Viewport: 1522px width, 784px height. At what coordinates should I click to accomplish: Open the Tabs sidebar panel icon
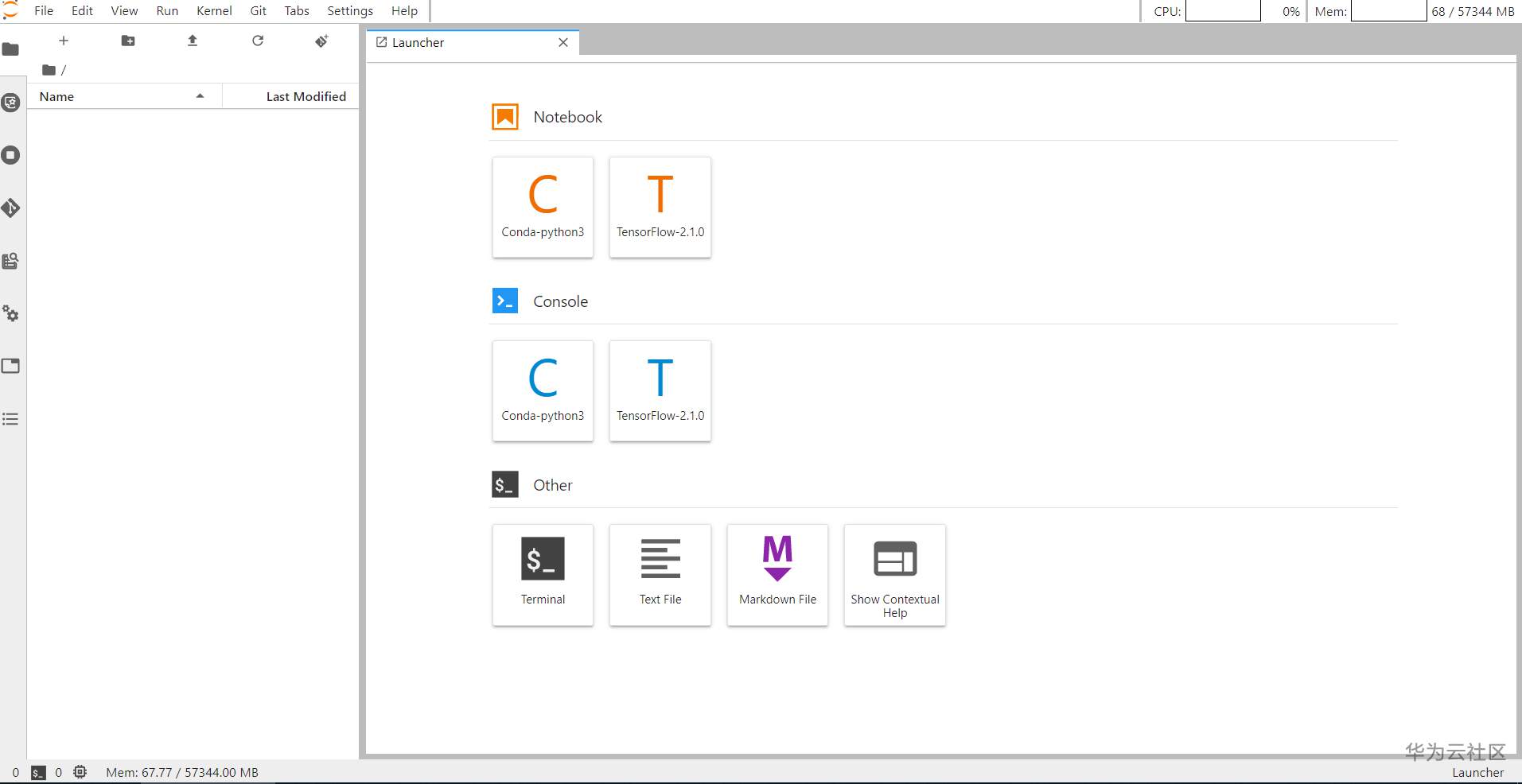(x=10, y=367)
